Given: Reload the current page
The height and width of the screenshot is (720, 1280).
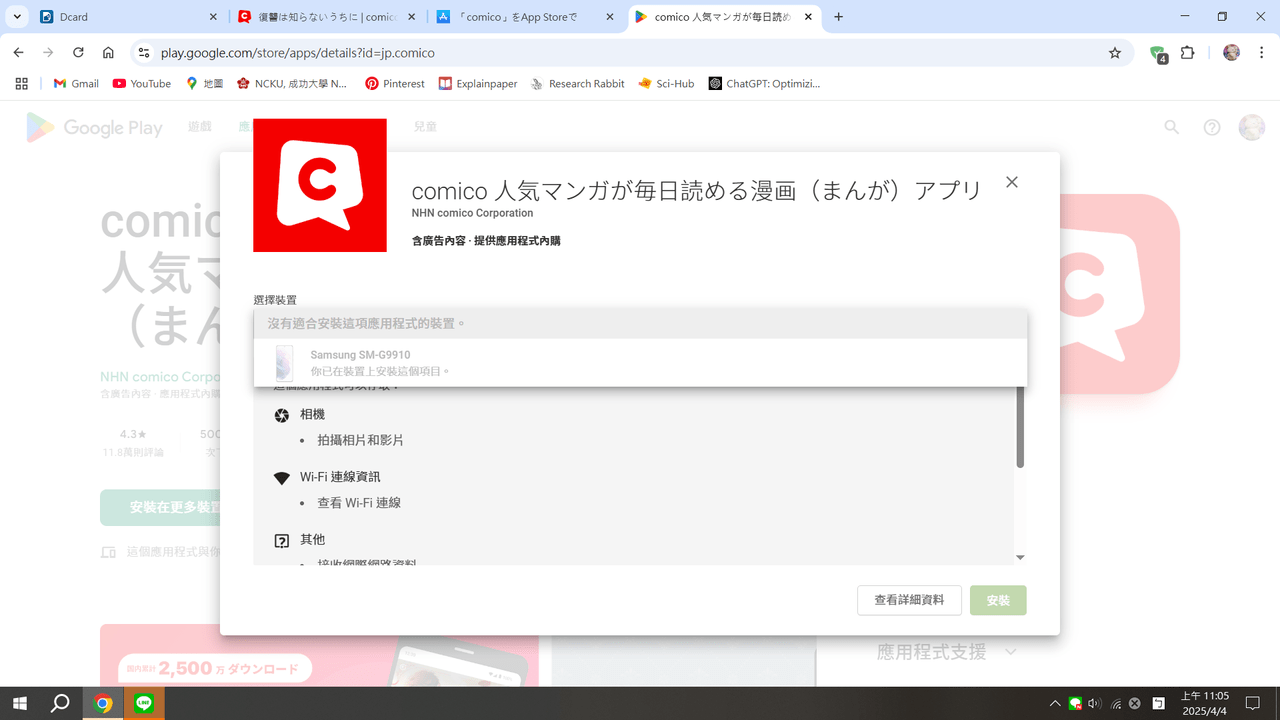Looking at the screenshot, I should [78, 53].
